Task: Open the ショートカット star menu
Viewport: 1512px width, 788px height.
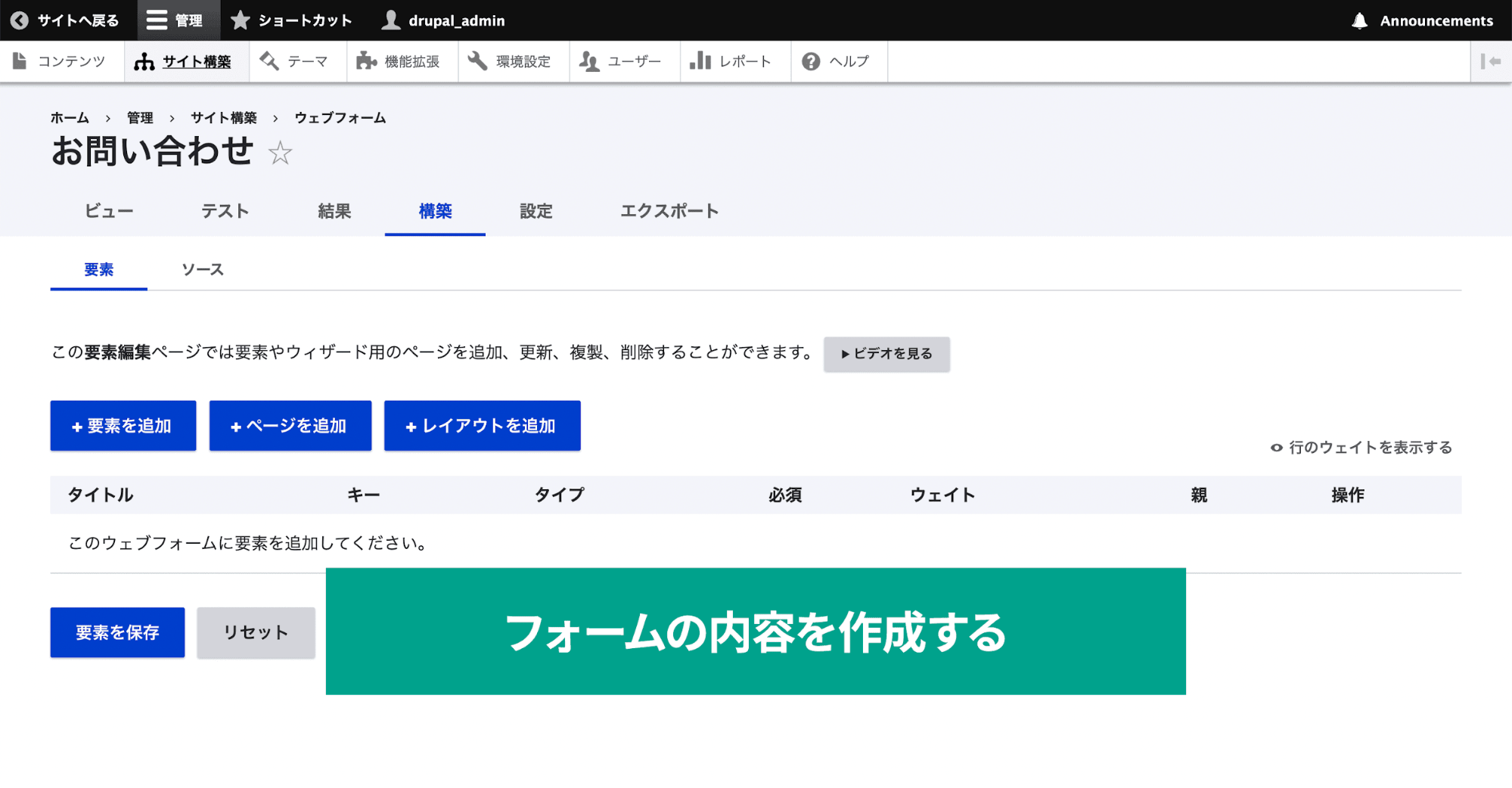Action: [292, 20]
